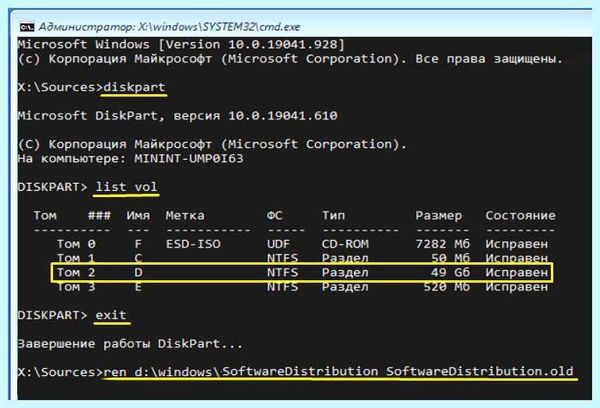
Task: Click the 'Том 1' row label
Action: pyautogui.click(x=76, y=258)
